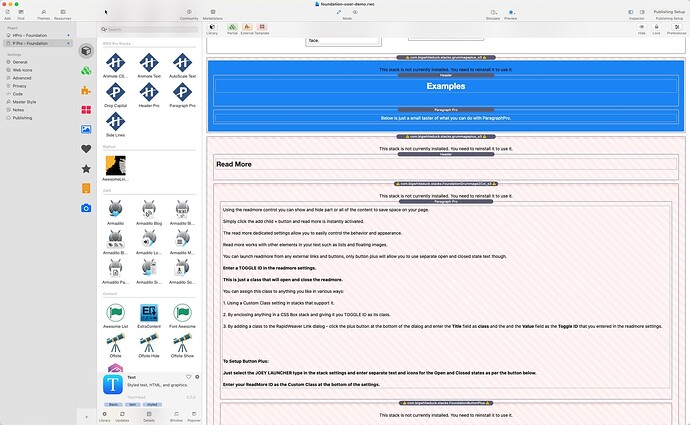690x425 pixels.
Task: Click the Add page toolbar icon
Action: pos(7,12)
